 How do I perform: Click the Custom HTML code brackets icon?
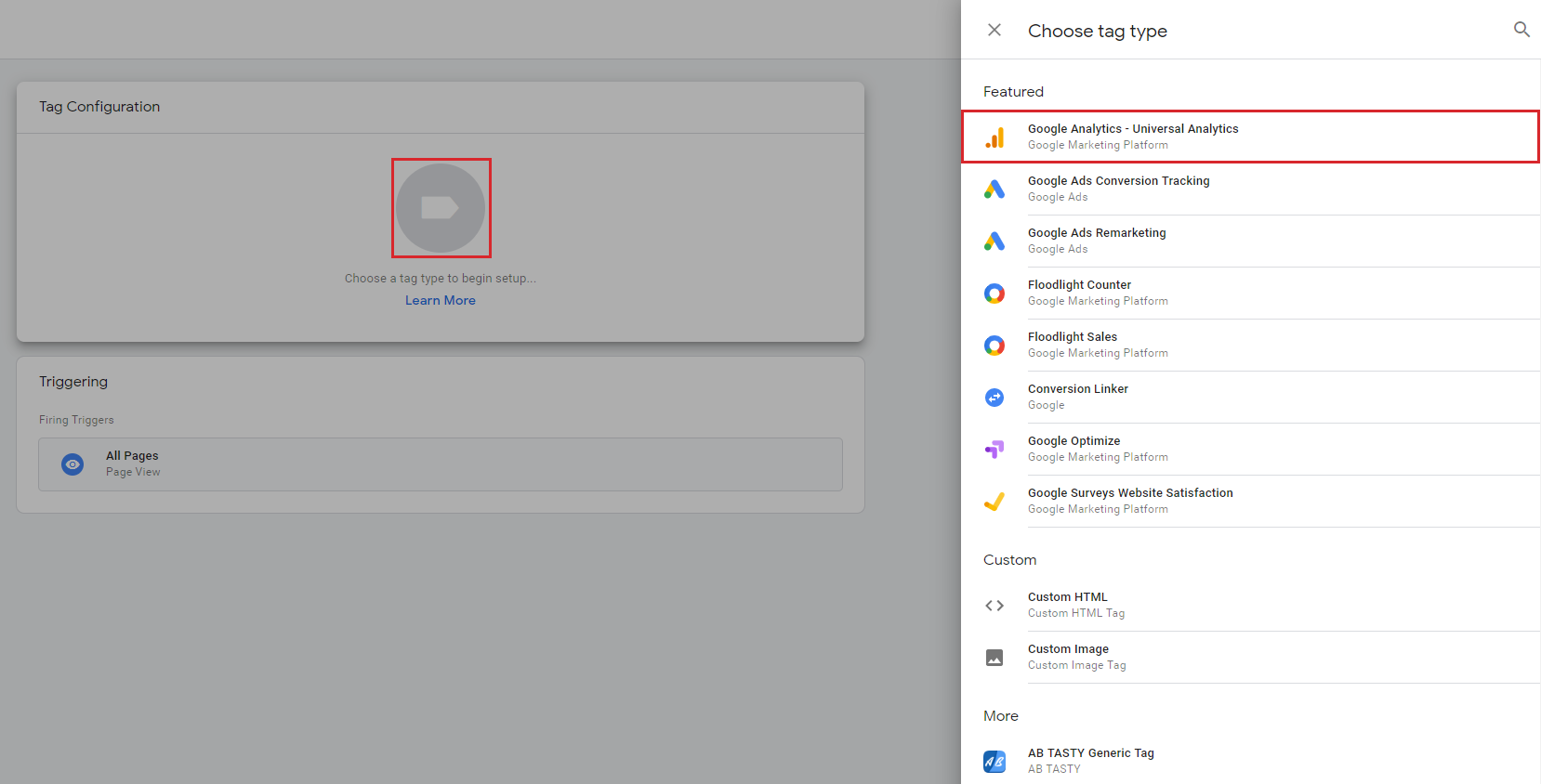[x=994, y=606]
